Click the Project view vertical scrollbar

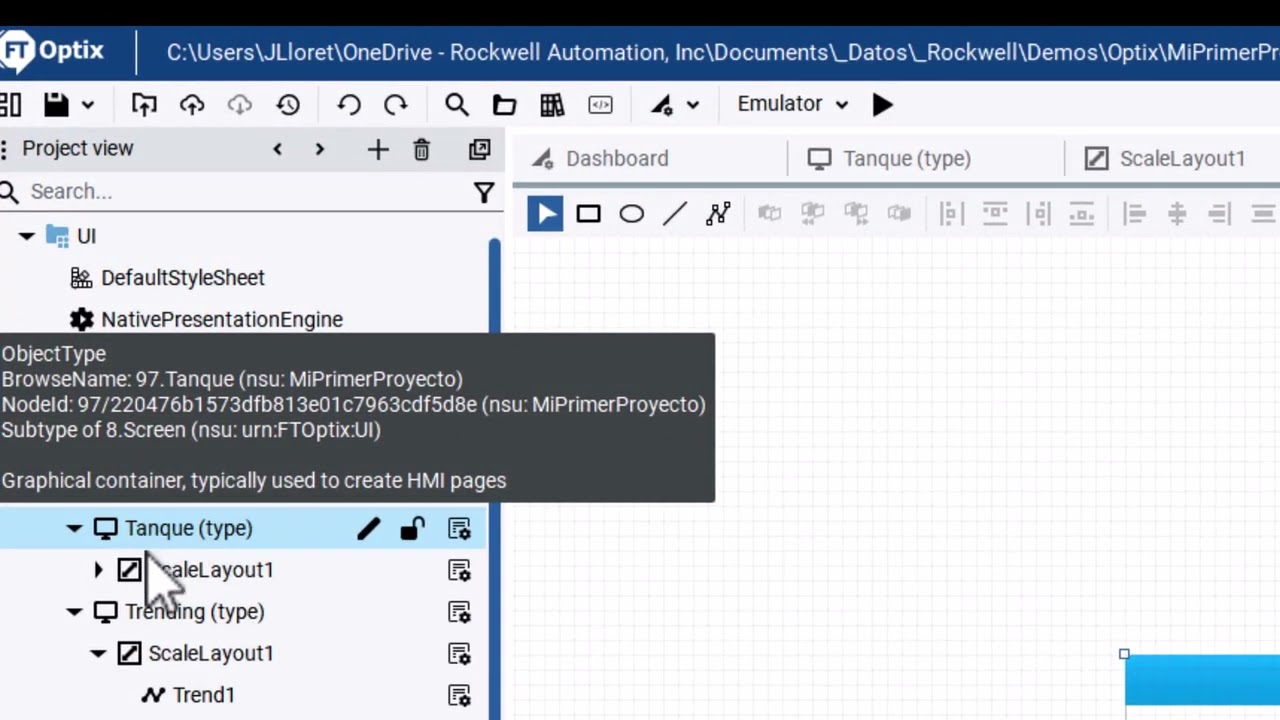pyautogui.click(x=494, y=478)
